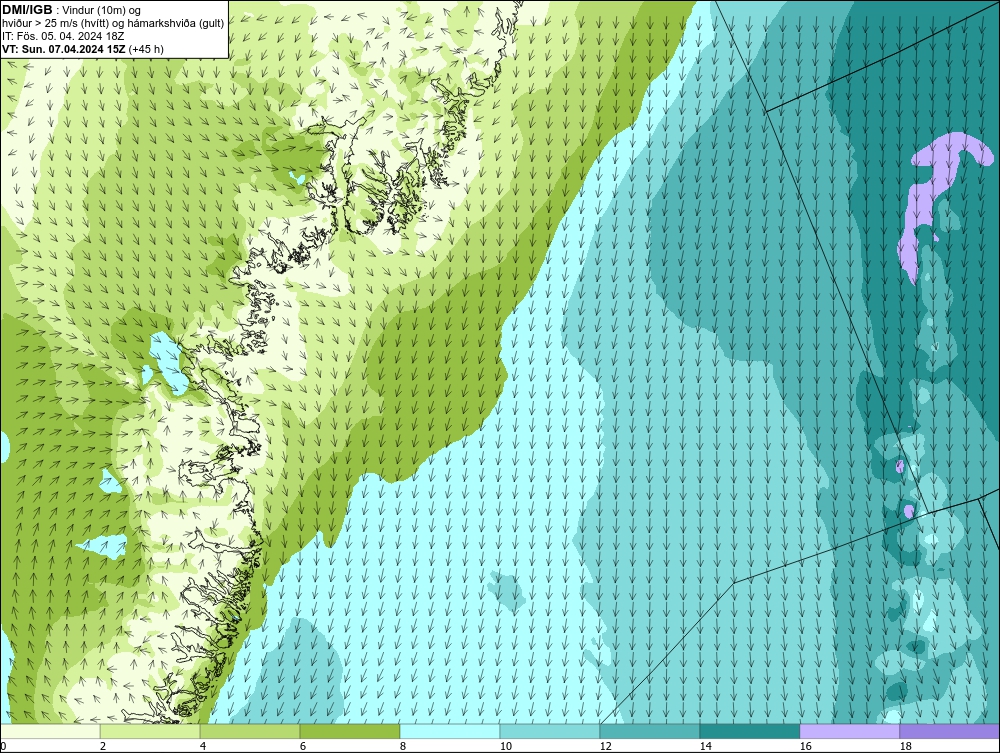
Task: Click the legend value label 14
Action: [x=705, y=747]
